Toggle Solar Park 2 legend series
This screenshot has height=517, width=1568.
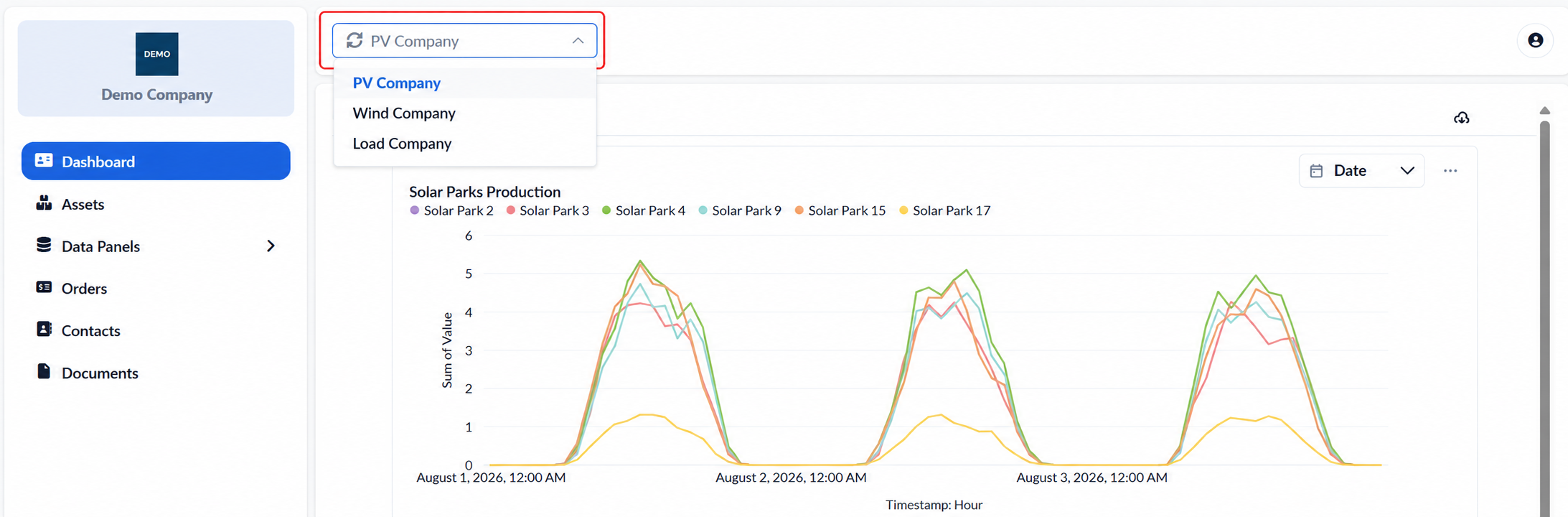(451, 210)
